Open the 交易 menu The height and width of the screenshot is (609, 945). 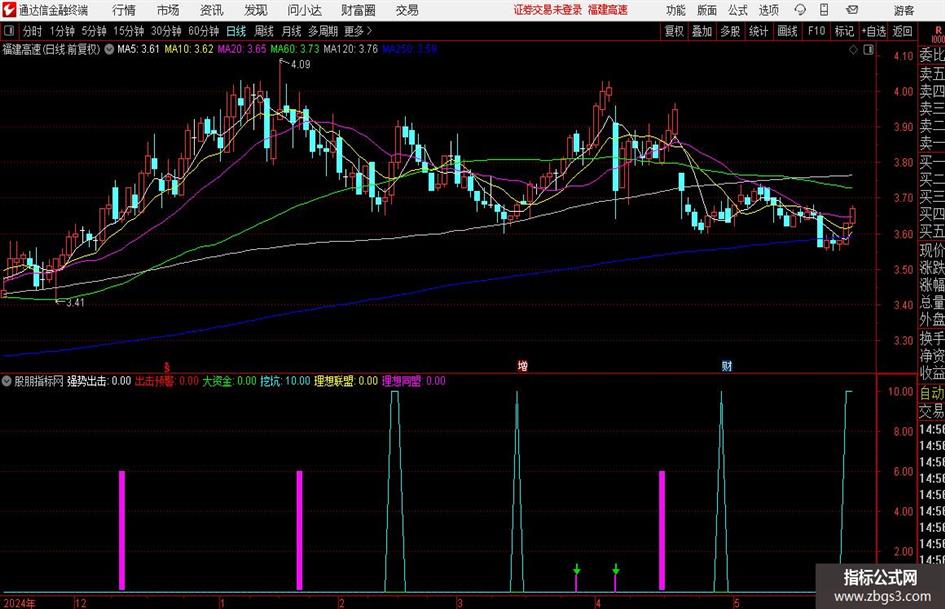click(407, 10)
